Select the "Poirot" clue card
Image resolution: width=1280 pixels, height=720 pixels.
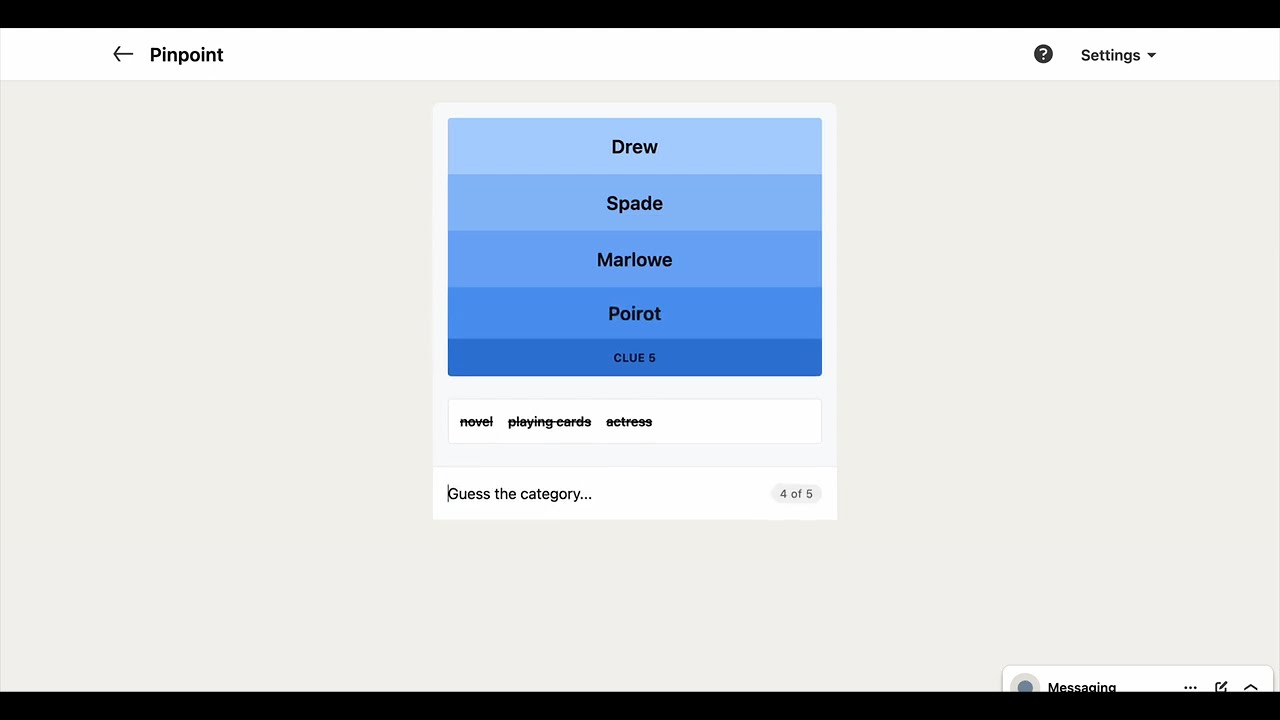pos(634,314)
